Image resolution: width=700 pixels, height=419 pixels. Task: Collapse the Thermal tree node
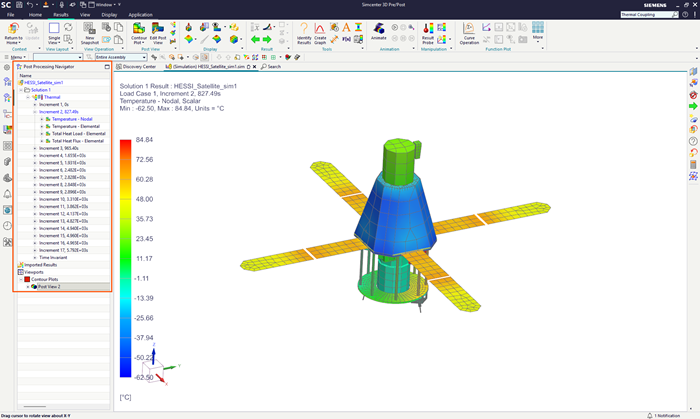tap(28, 97)
